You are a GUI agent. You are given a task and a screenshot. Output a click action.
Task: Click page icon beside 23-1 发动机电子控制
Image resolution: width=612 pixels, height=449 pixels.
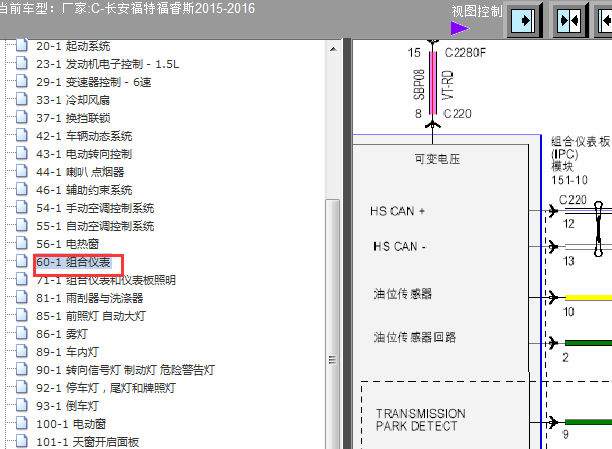pyautogui.click(x=22, y=63)
